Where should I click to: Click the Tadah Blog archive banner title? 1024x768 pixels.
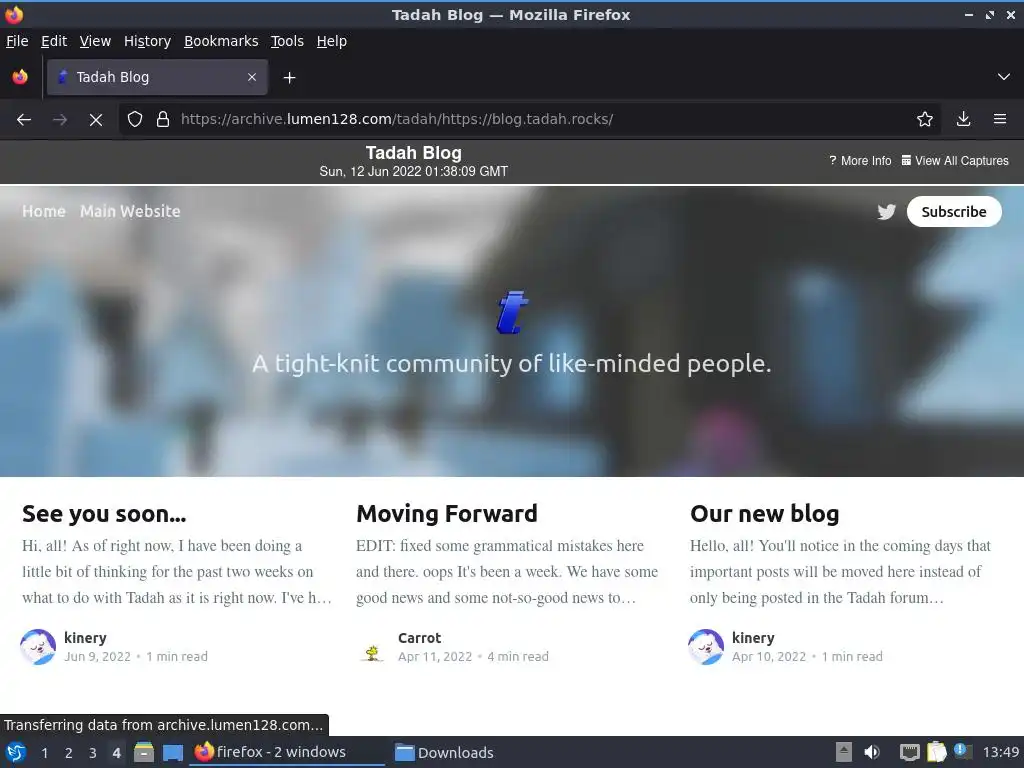pyautogui.click(x=413, y=153)
